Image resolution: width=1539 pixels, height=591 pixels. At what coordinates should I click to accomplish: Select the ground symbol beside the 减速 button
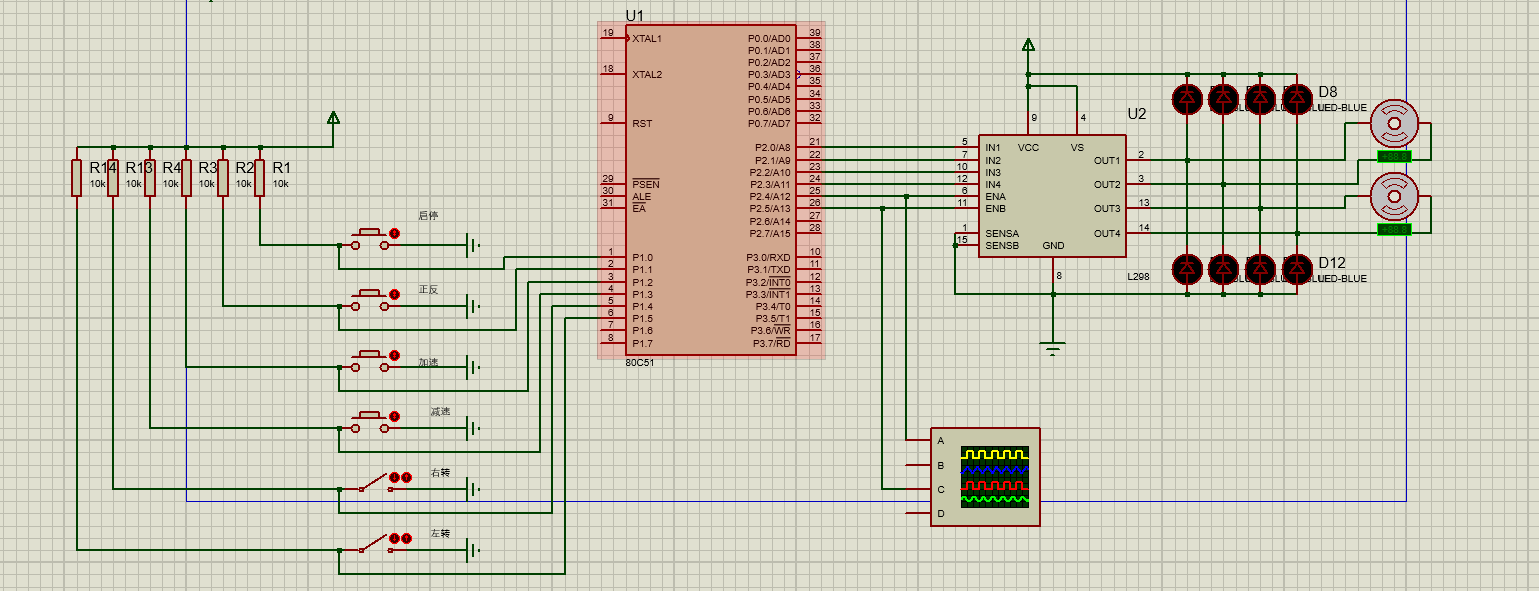coord(473,429)
